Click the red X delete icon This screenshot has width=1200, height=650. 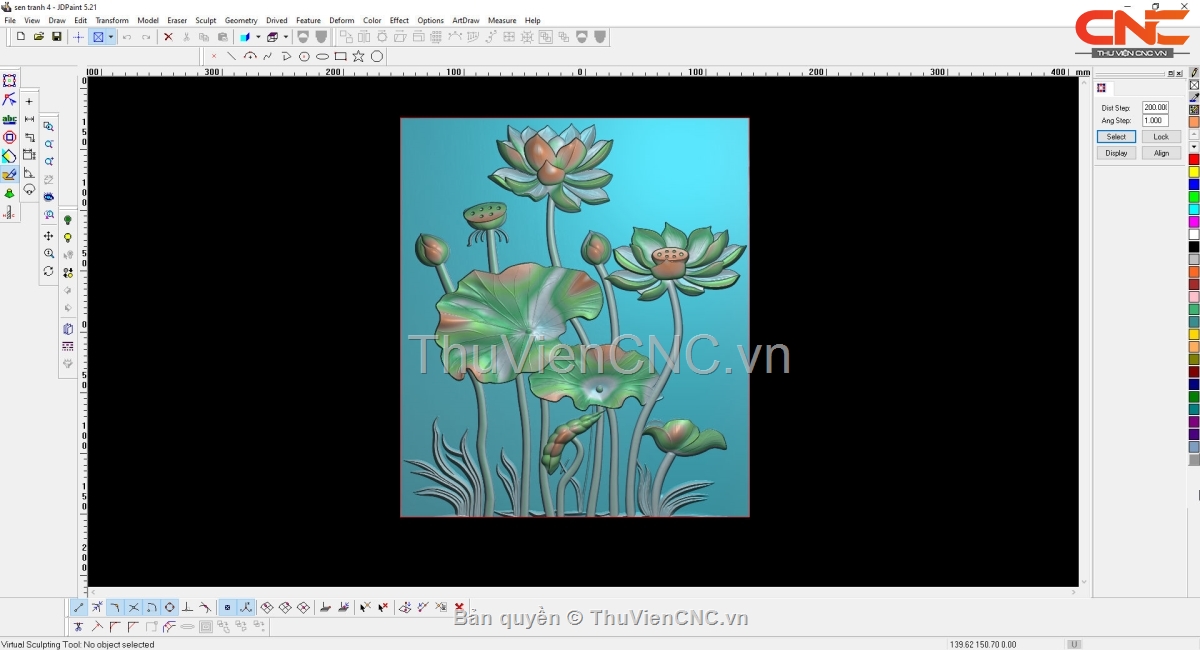click(x=168, y=37)
